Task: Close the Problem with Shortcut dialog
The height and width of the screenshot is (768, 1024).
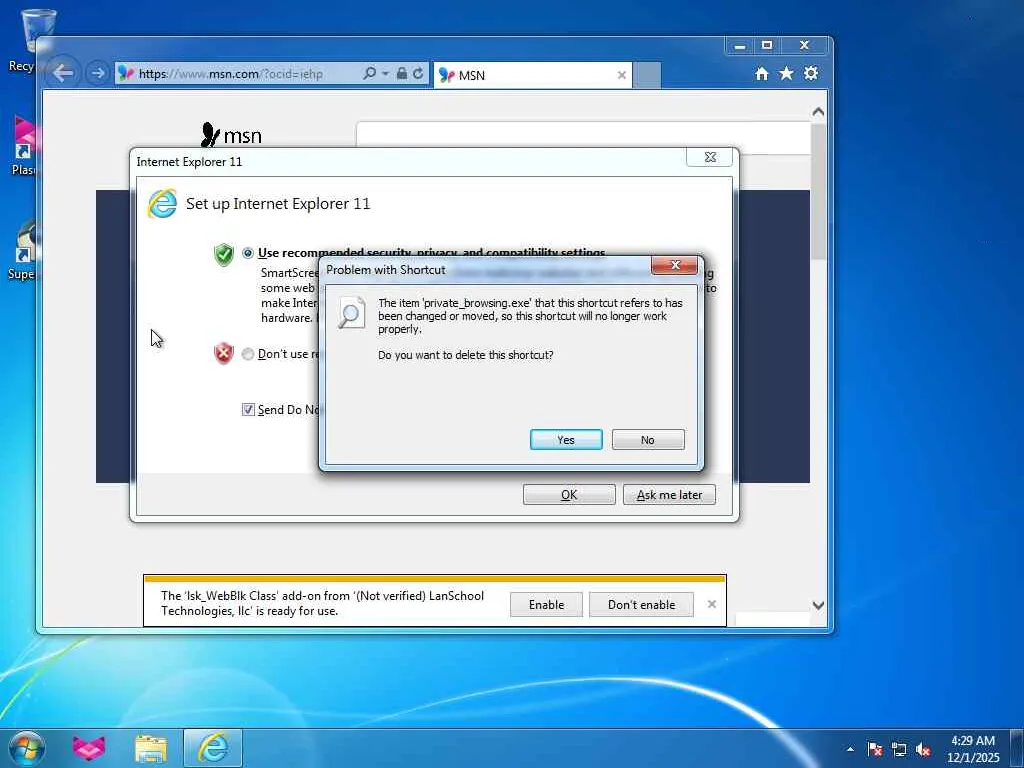Action: [675, 264]
